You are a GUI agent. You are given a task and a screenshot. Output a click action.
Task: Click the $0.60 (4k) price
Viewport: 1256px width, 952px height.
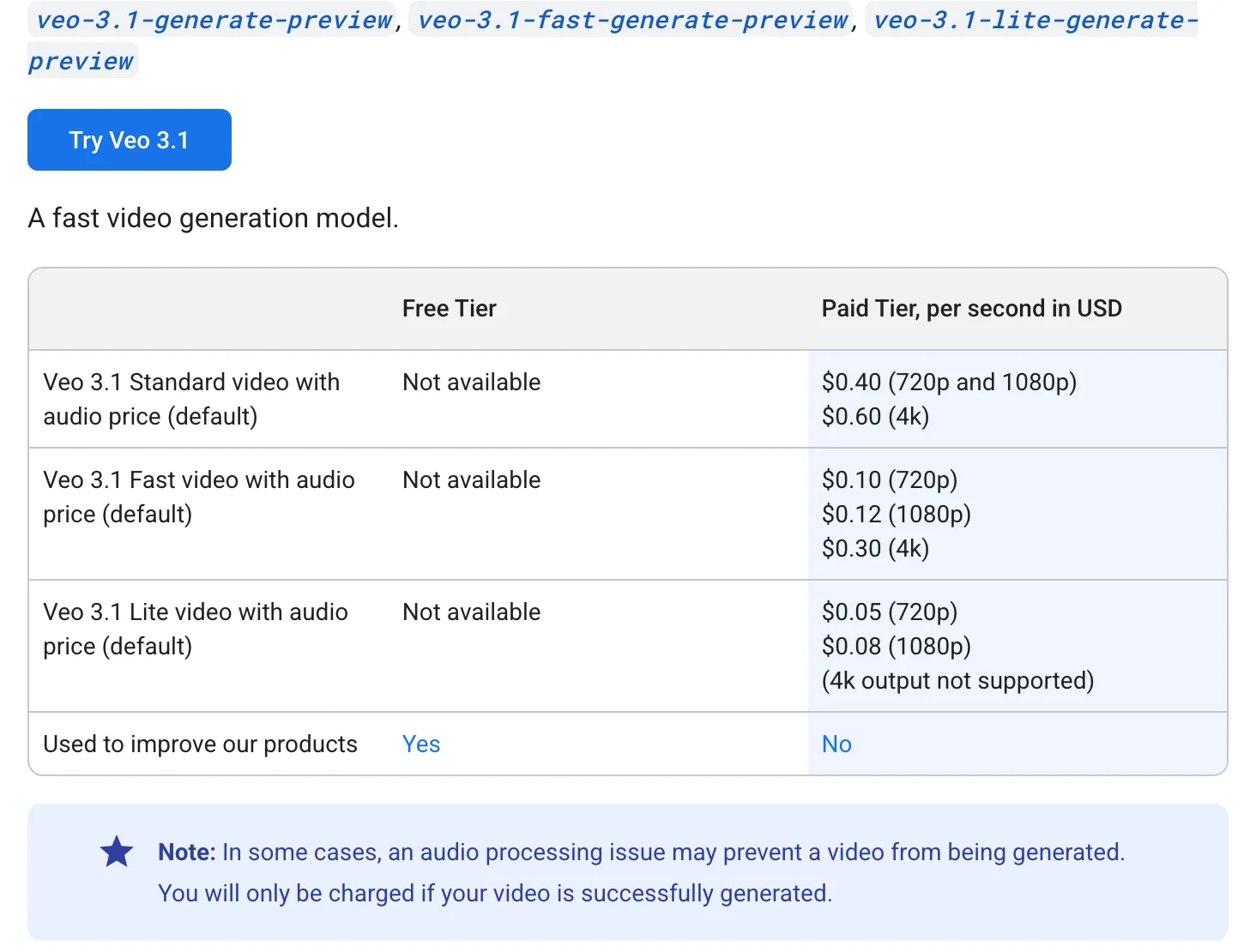point(875,417)
